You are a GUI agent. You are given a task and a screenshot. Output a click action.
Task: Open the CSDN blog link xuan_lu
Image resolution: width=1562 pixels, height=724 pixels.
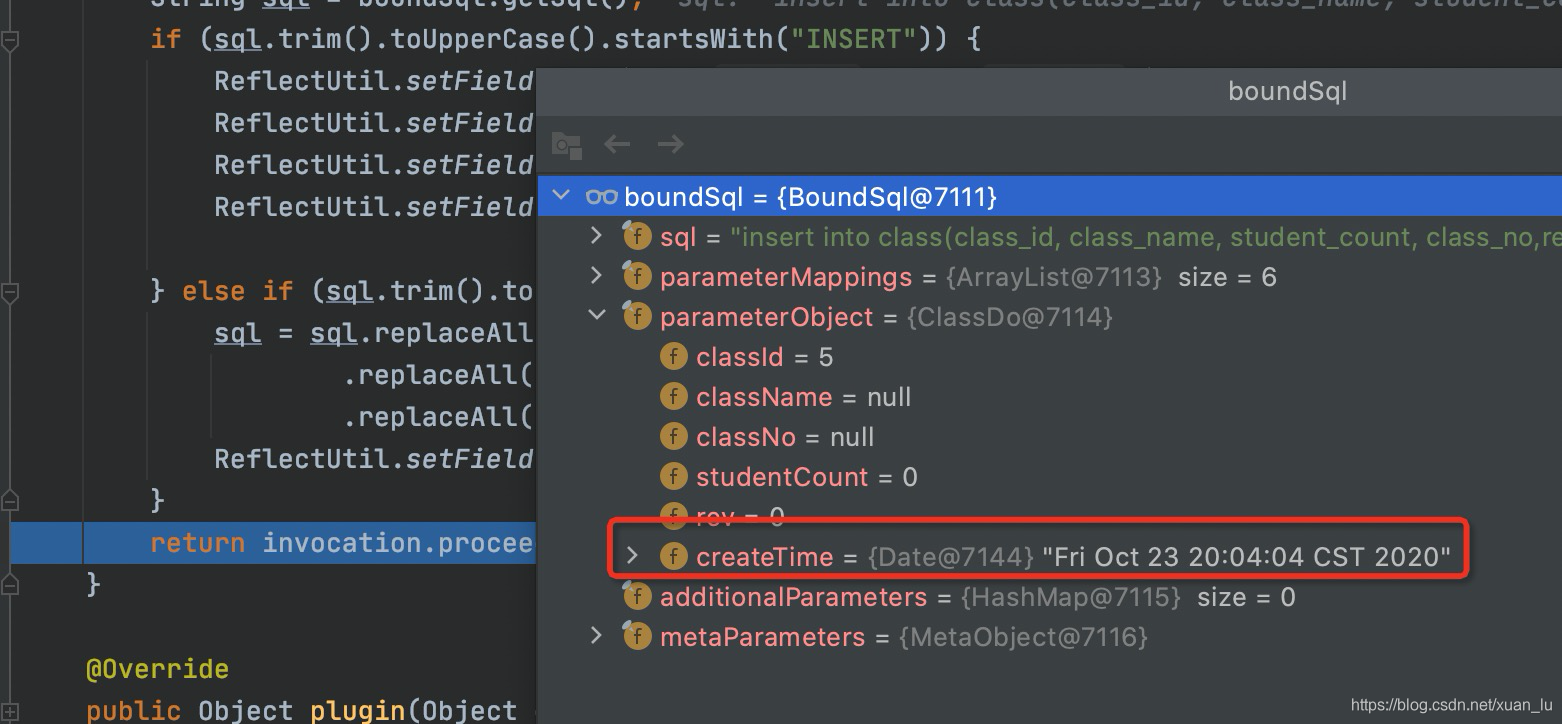click(1452, 704)
